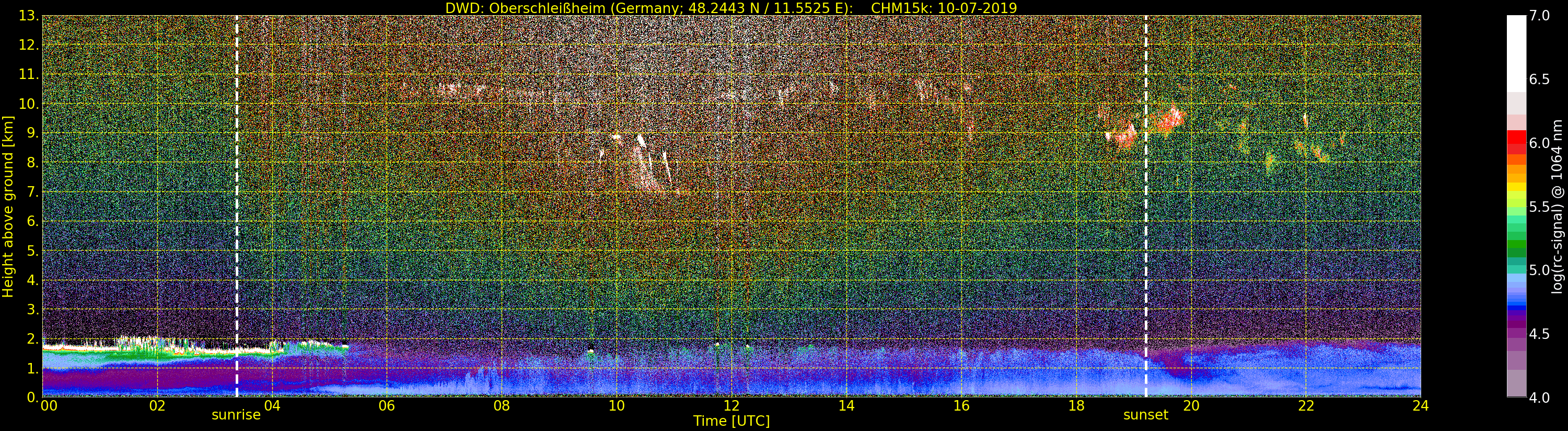Screen dimensions: 1568x431
Task: Click the height tick label '1.'
Action: click(x=32, y=368)
